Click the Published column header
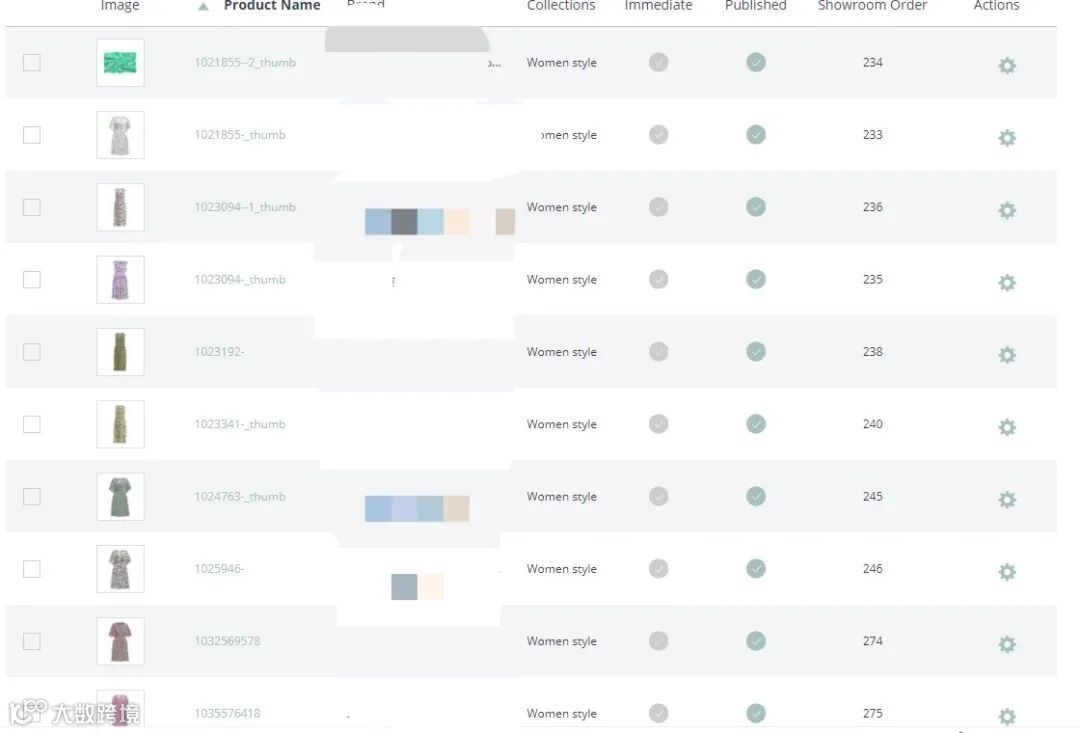1080x733 pixels. 755,6
